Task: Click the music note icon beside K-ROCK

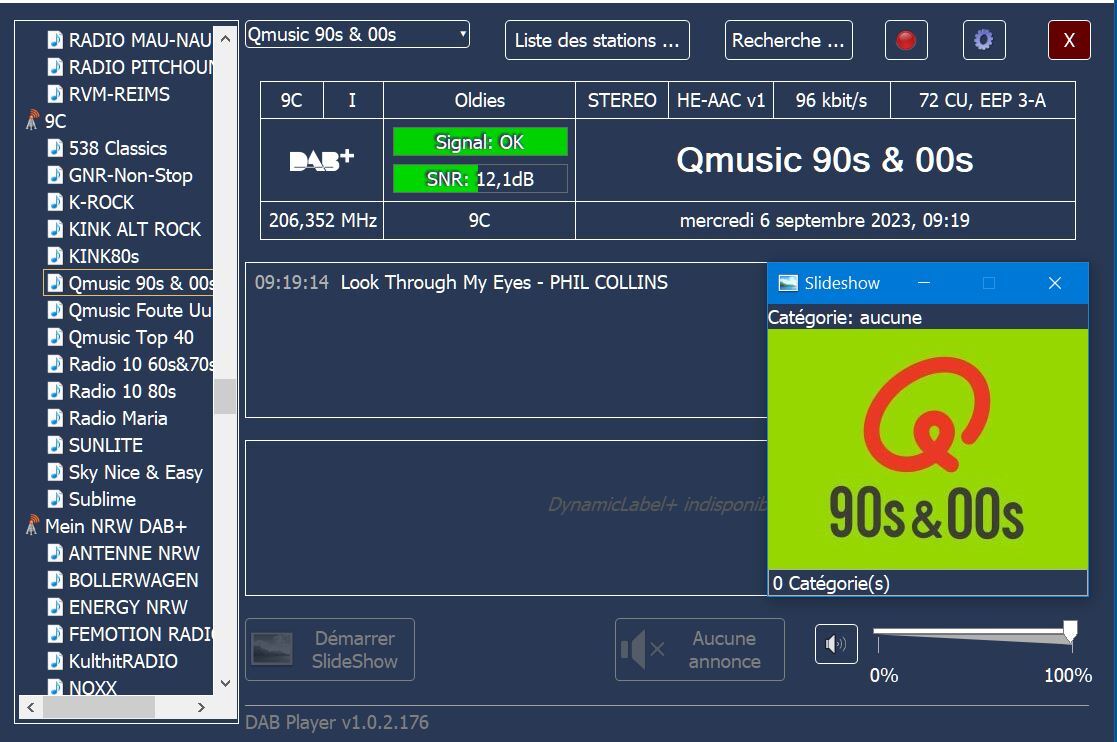Action: [x=55, y=202]
